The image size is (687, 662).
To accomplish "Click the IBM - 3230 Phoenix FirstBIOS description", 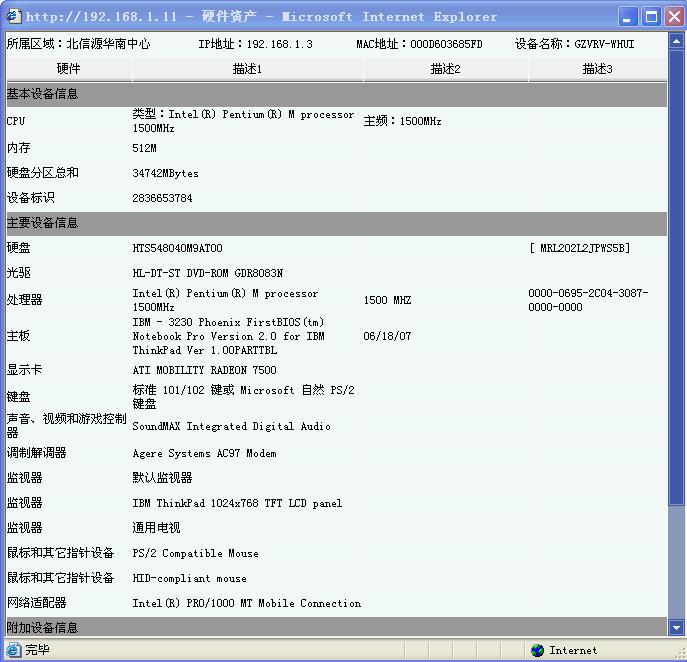I will 229,336.
